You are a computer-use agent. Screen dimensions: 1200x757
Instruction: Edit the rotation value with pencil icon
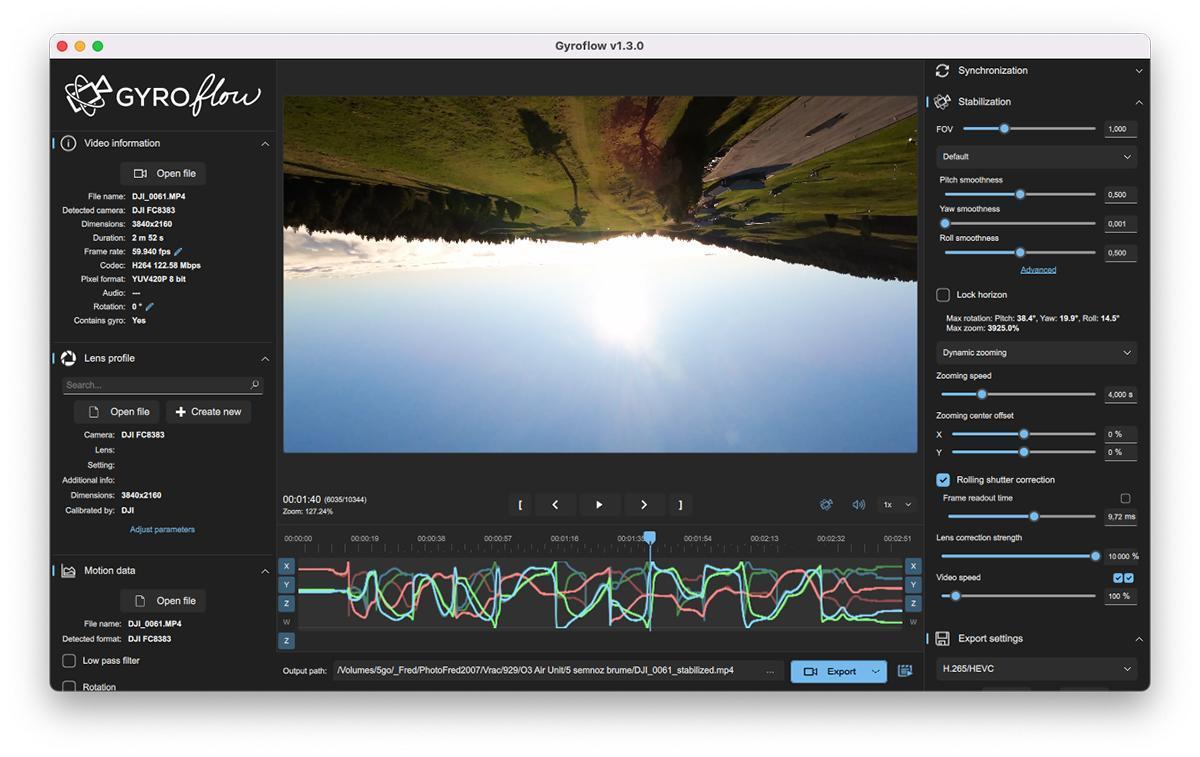150,307
